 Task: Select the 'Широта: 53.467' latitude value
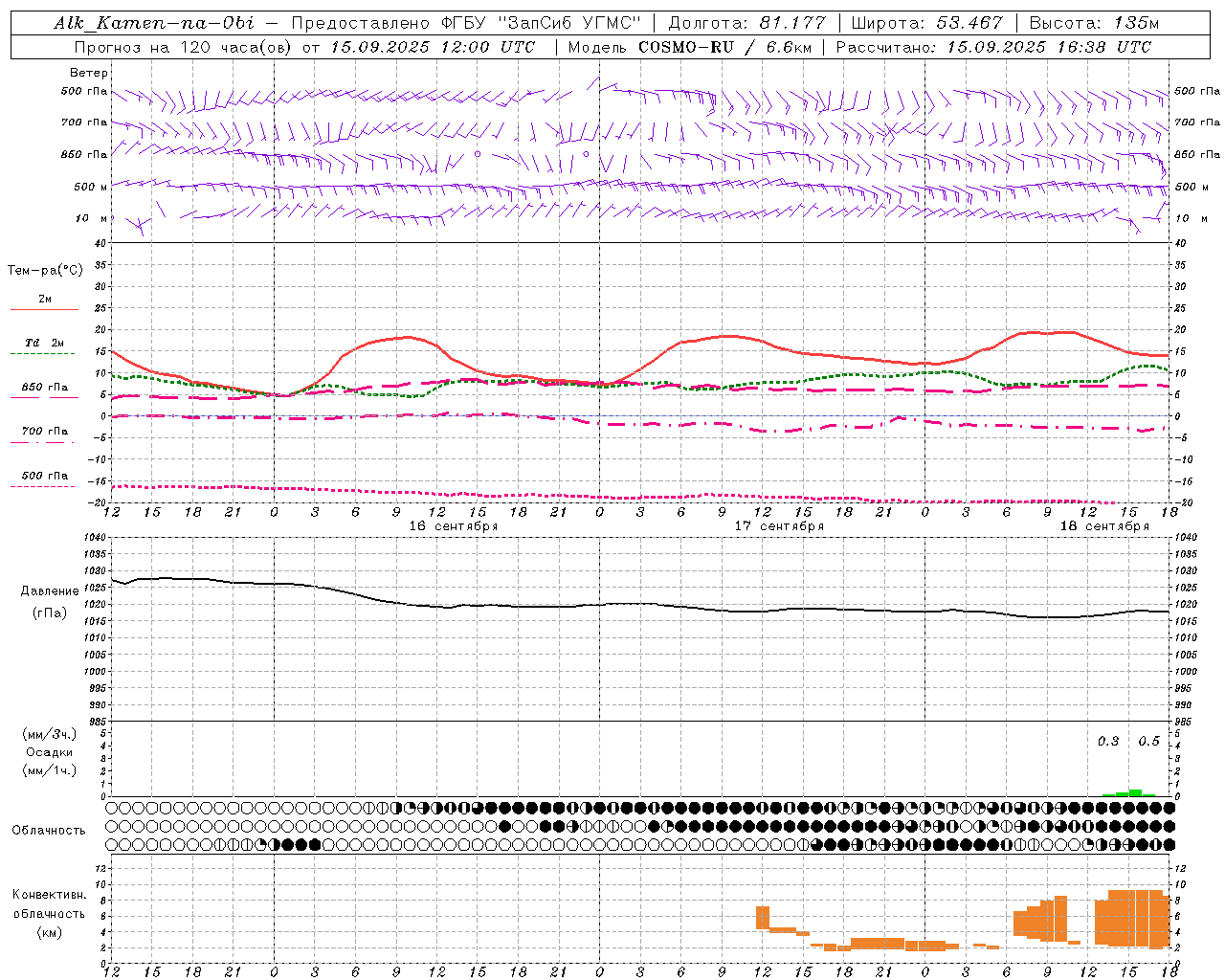point(926,23)
